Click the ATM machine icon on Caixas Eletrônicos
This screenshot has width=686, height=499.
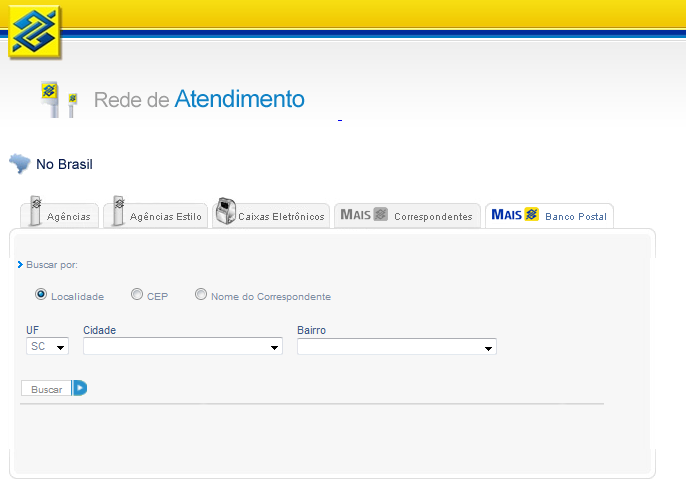tap(226, 213)
